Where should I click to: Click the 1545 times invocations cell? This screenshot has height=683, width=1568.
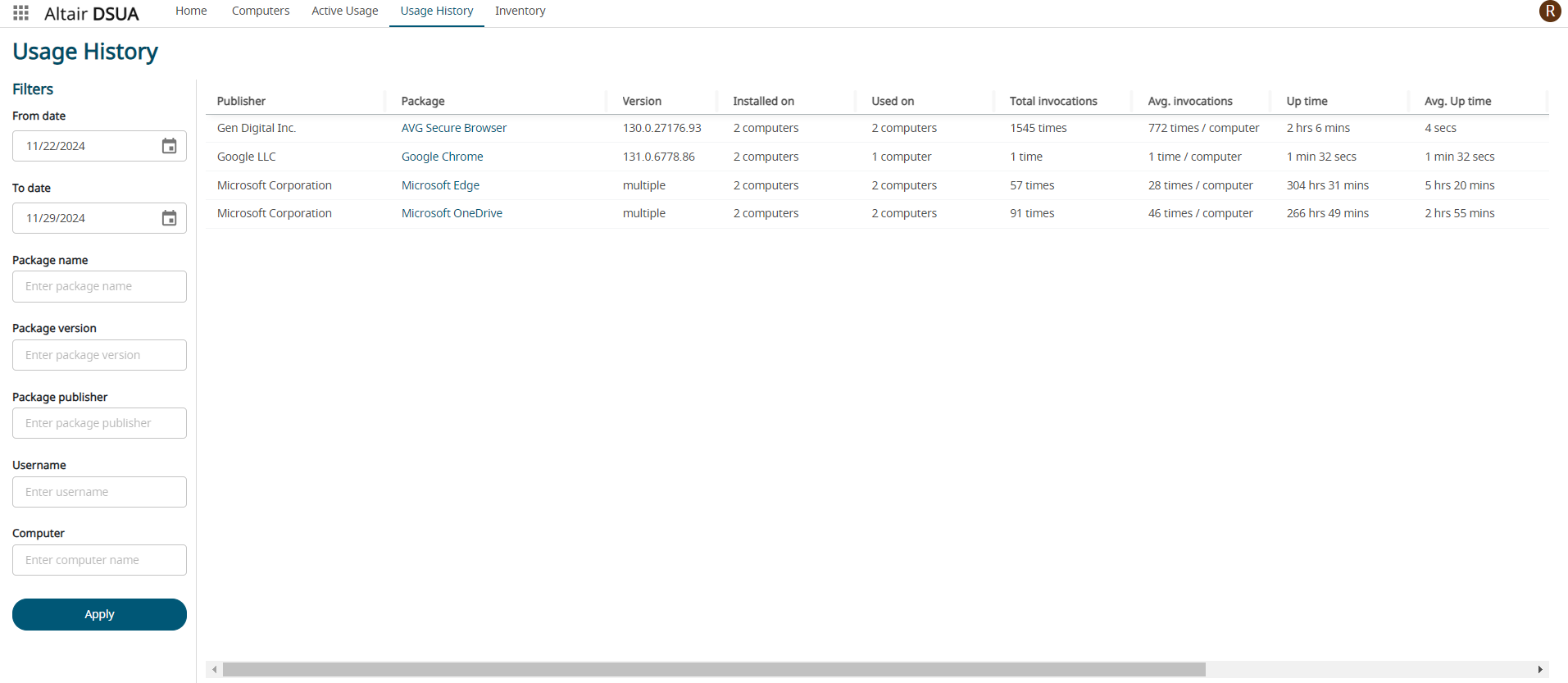pos(1039,129)
